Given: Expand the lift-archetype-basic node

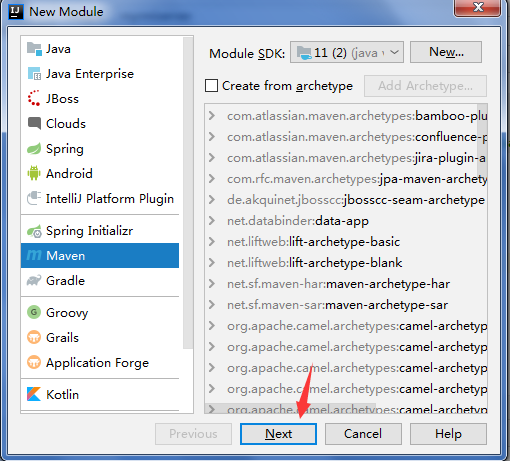Looking at the screenshot, I should tap(212, 242).
